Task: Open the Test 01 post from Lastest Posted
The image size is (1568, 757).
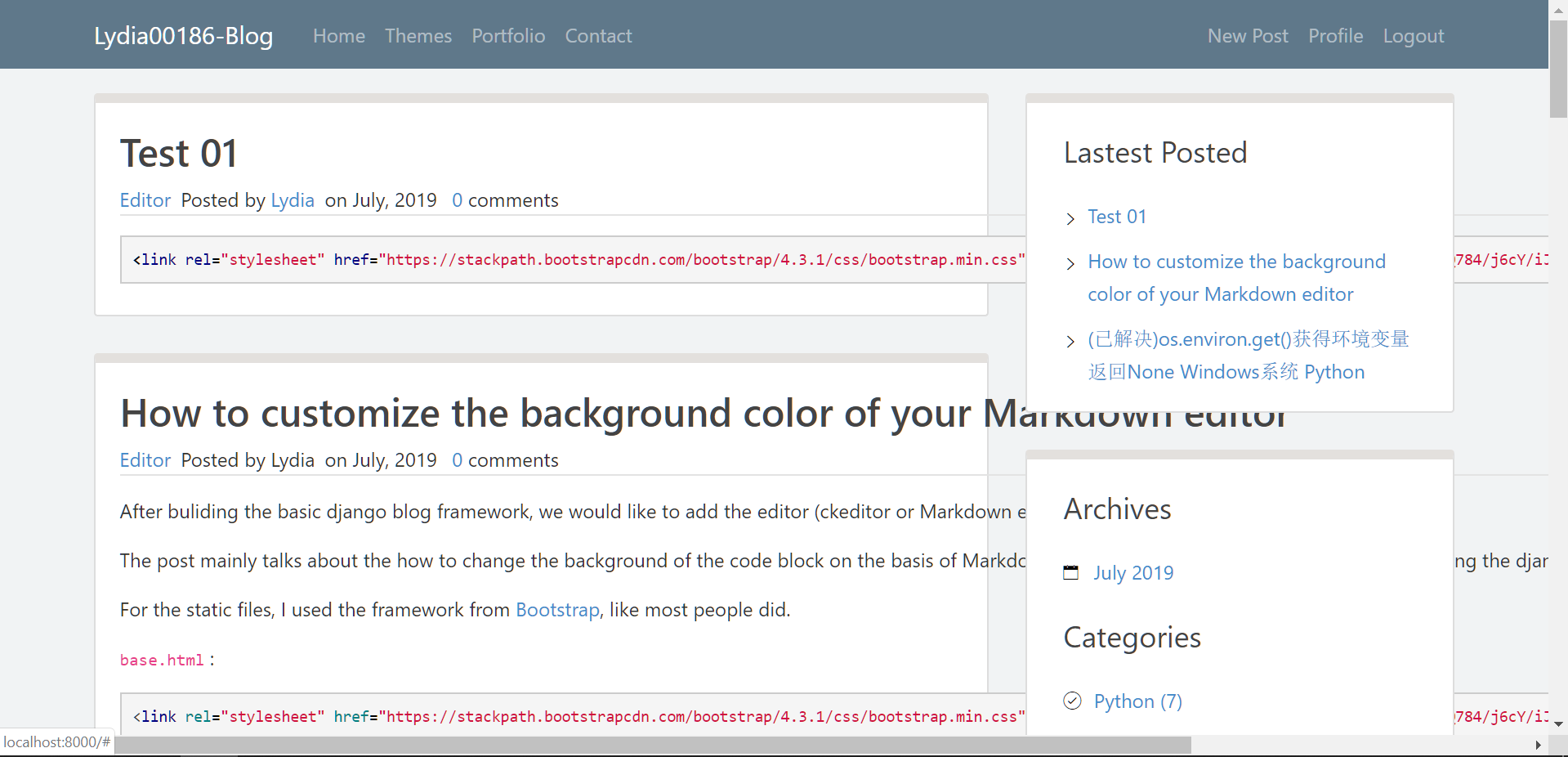Action: (1116, 217)
